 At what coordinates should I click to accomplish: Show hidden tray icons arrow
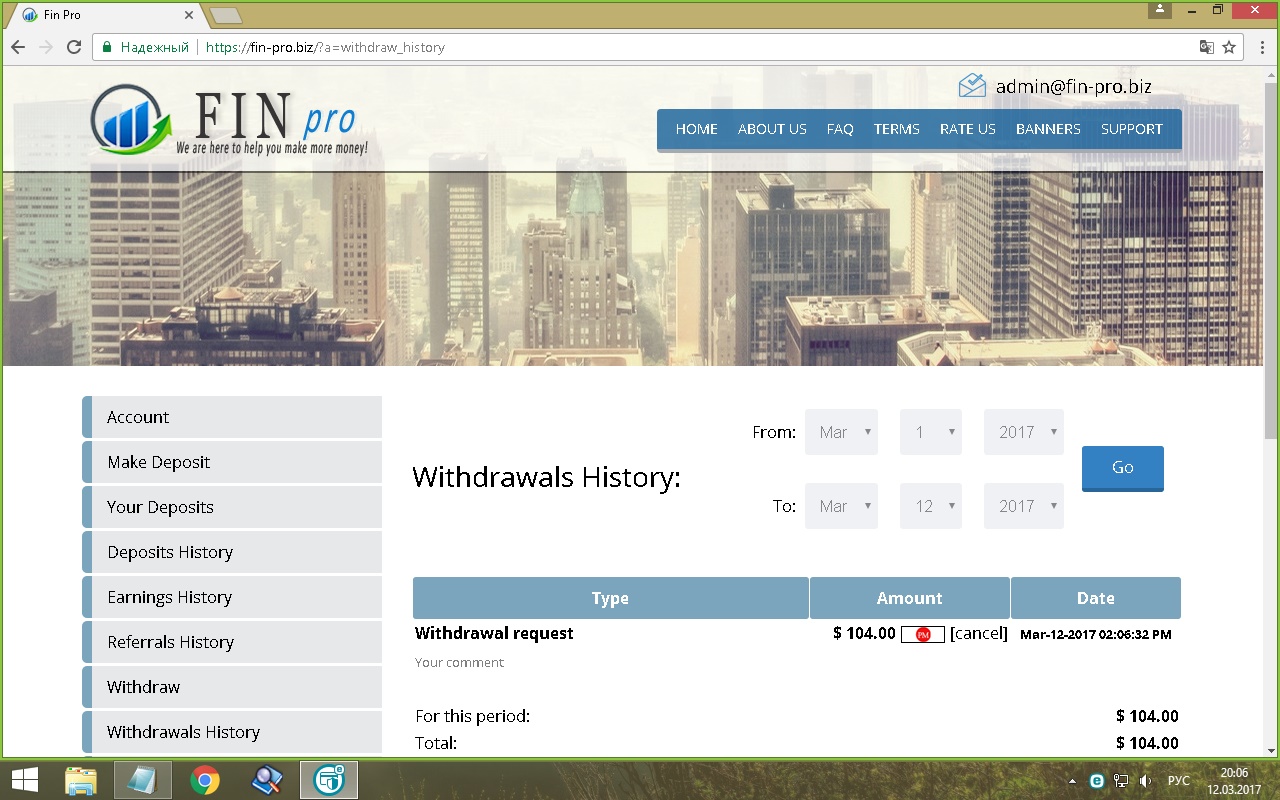click(x=1073, y=780)
